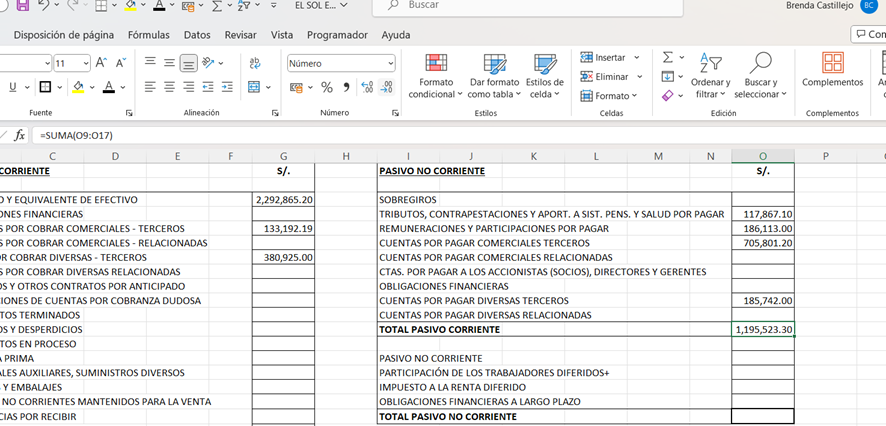The height and width of the screenshot is (426, 886).
Task: Click the Buscar search box
Action: pyautogui.click(x=528, y=6)
